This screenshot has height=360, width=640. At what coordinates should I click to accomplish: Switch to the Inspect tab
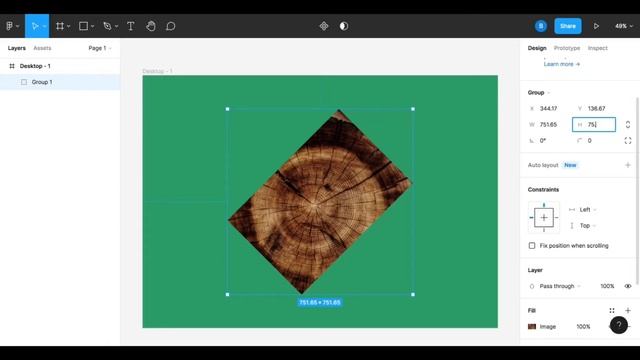pos(598,48)
